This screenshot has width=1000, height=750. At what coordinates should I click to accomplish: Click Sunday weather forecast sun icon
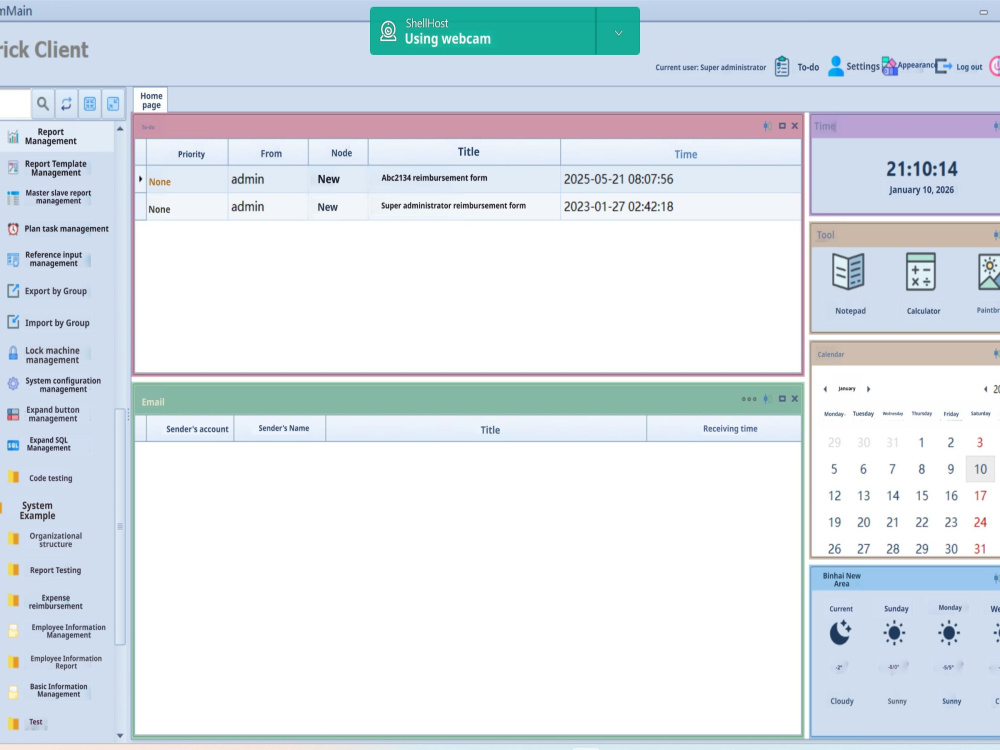click(x=894, y=633)
